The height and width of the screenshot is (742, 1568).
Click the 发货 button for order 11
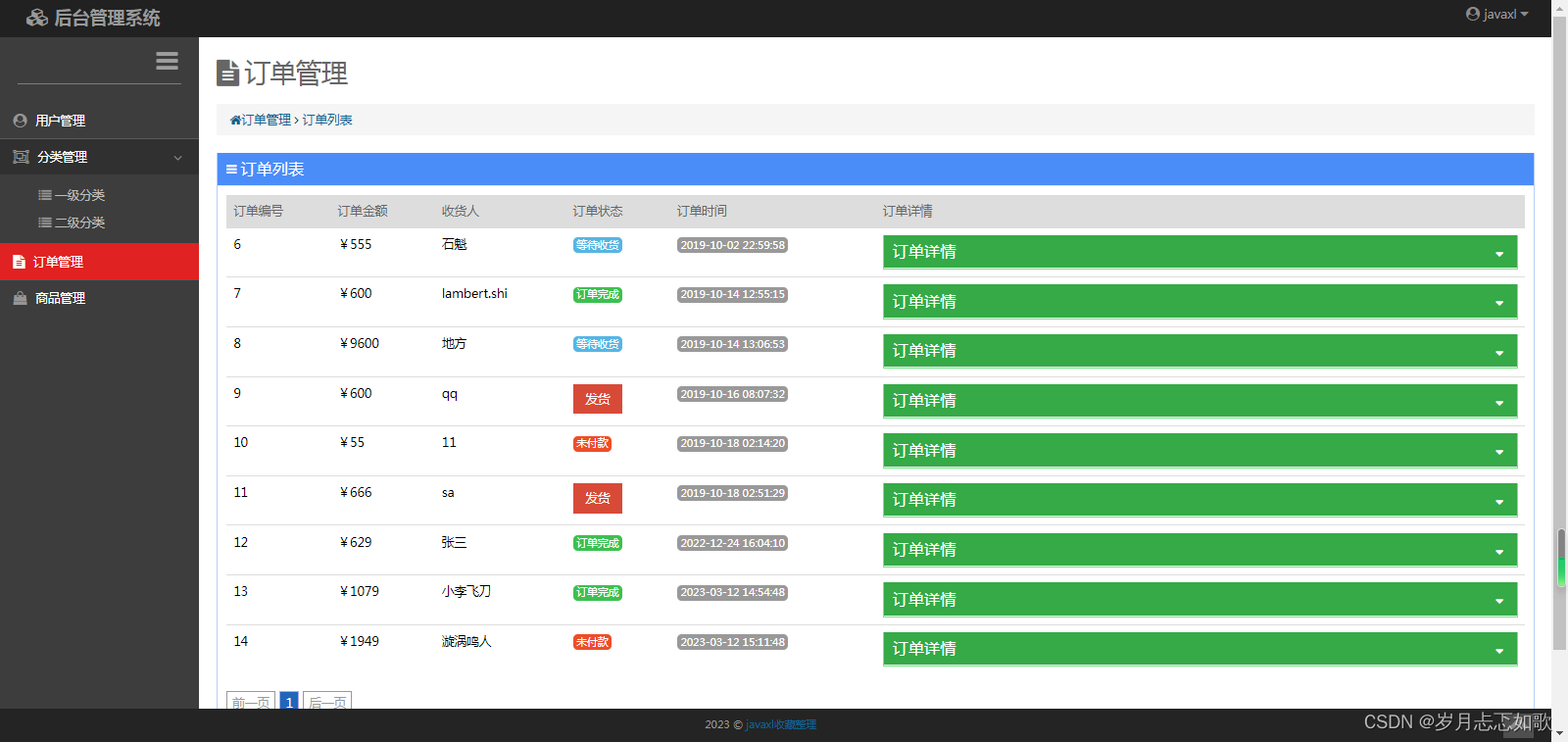pos(598,498)
